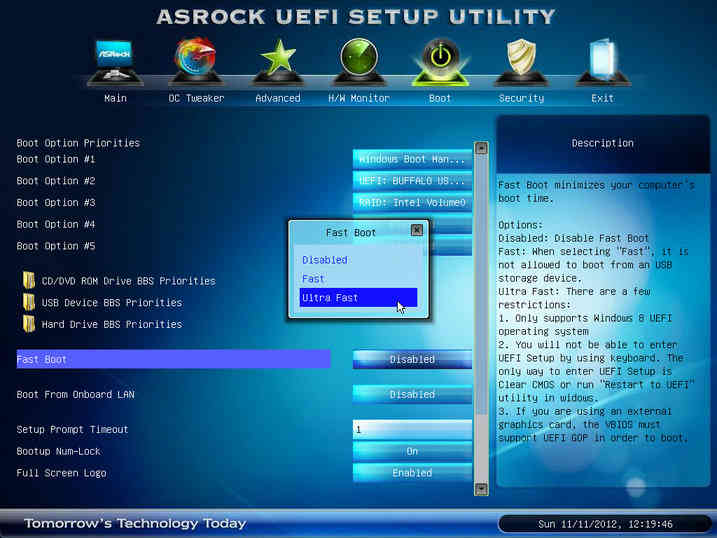The height and width of the screenshot is (538, 717).
Task: Select the Boot power icon
Action: pyautogui.click(x=440, y=62)
